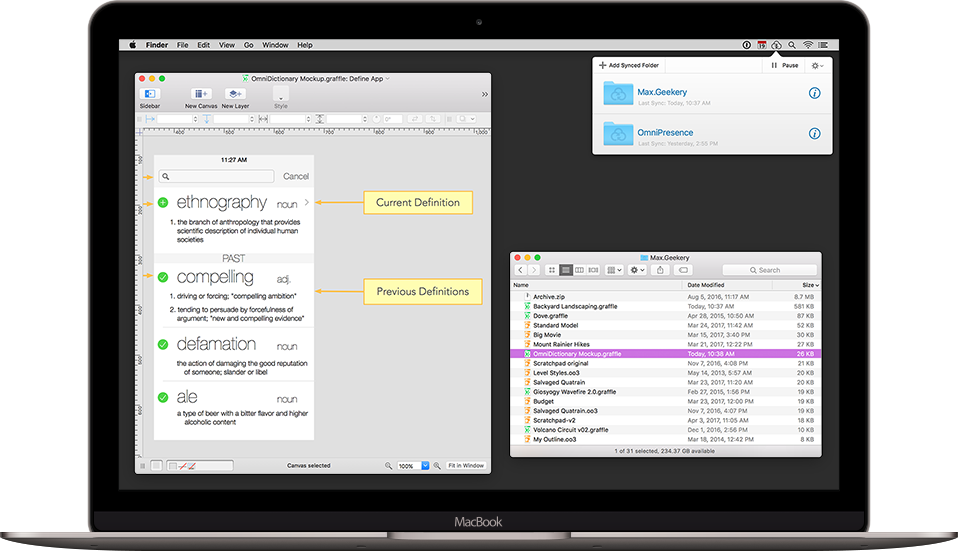Toggle the Sidebar in OmniGraffle toolbar

coord(150,93)
